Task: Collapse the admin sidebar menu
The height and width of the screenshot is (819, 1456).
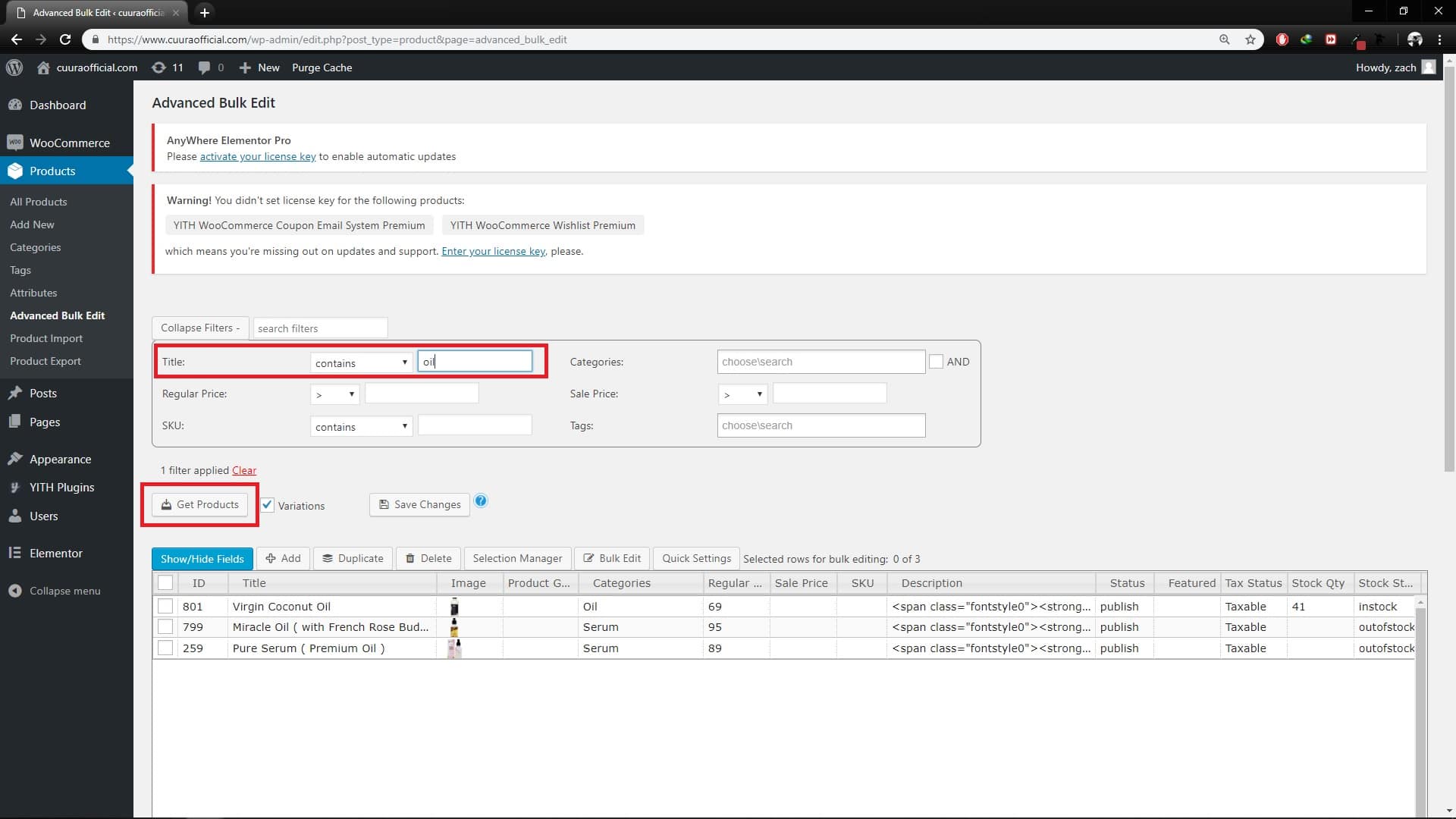Action: tap(55, 591)
